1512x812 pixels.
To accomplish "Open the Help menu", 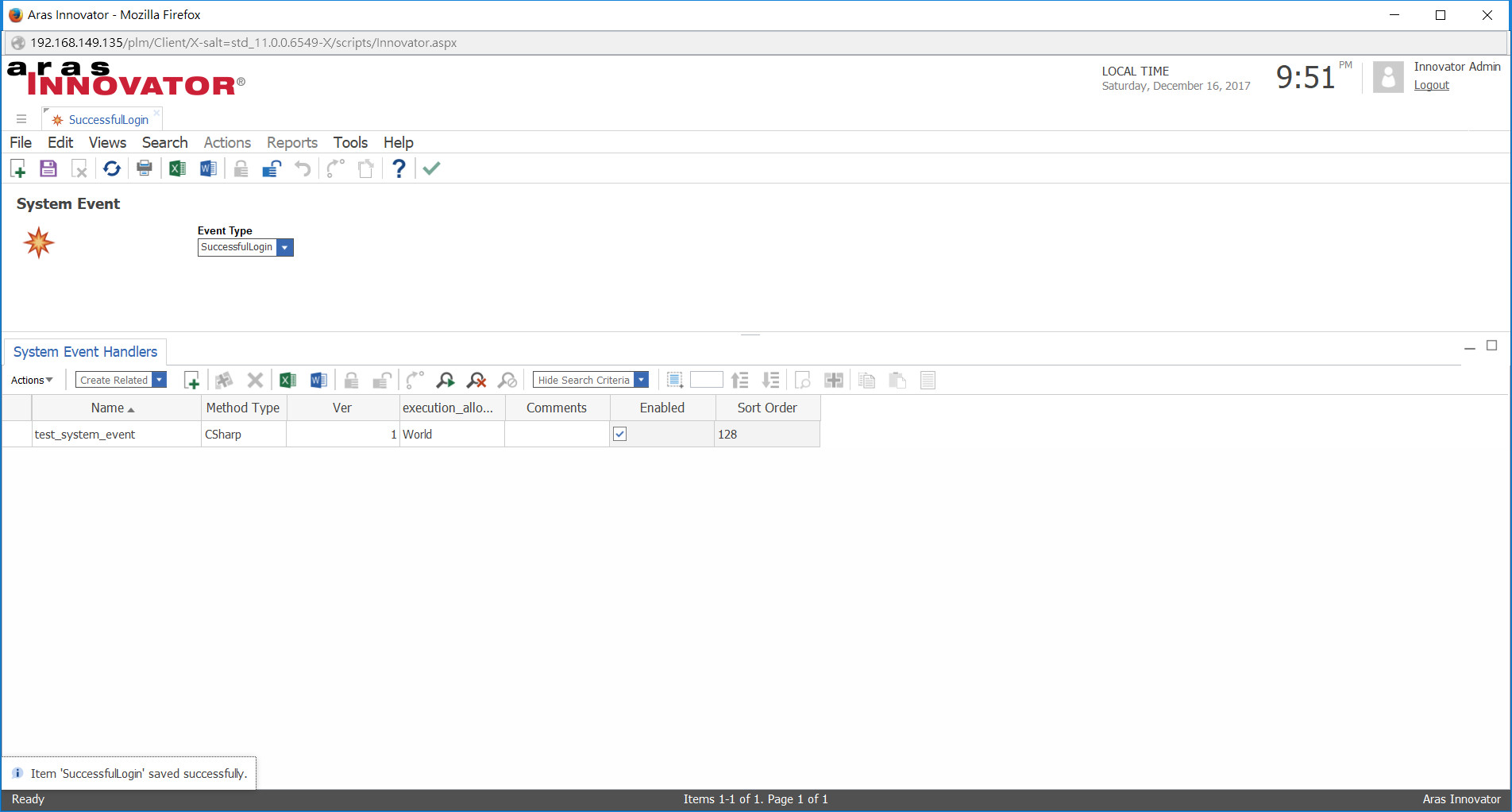I will point(399,142).
